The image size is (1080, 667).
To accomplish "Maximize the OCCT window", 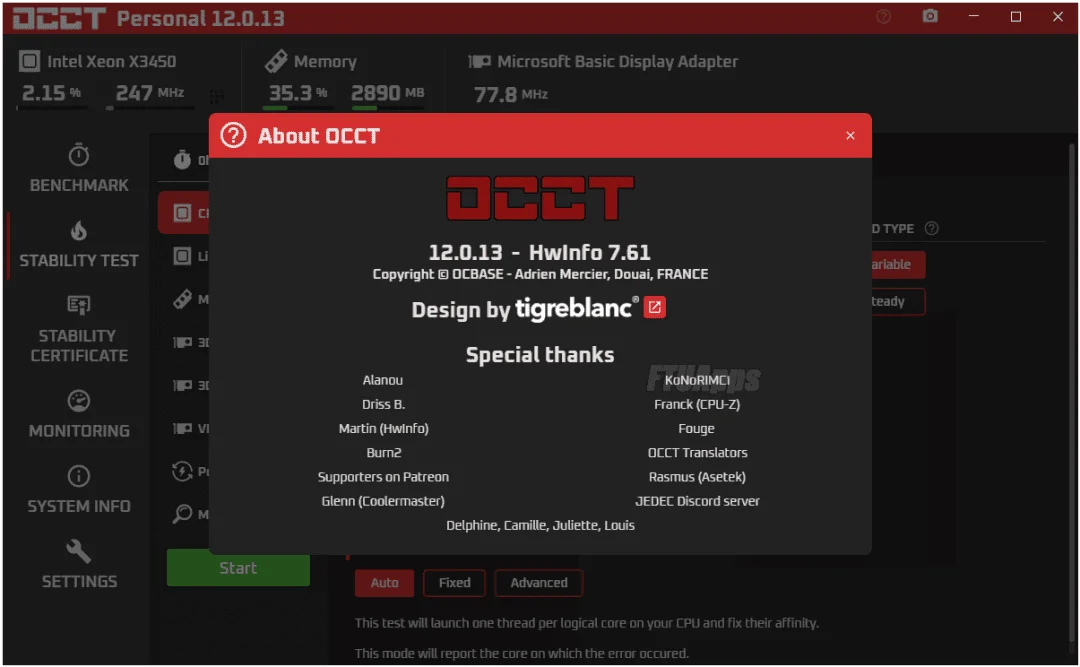I will pos(1015,17).
